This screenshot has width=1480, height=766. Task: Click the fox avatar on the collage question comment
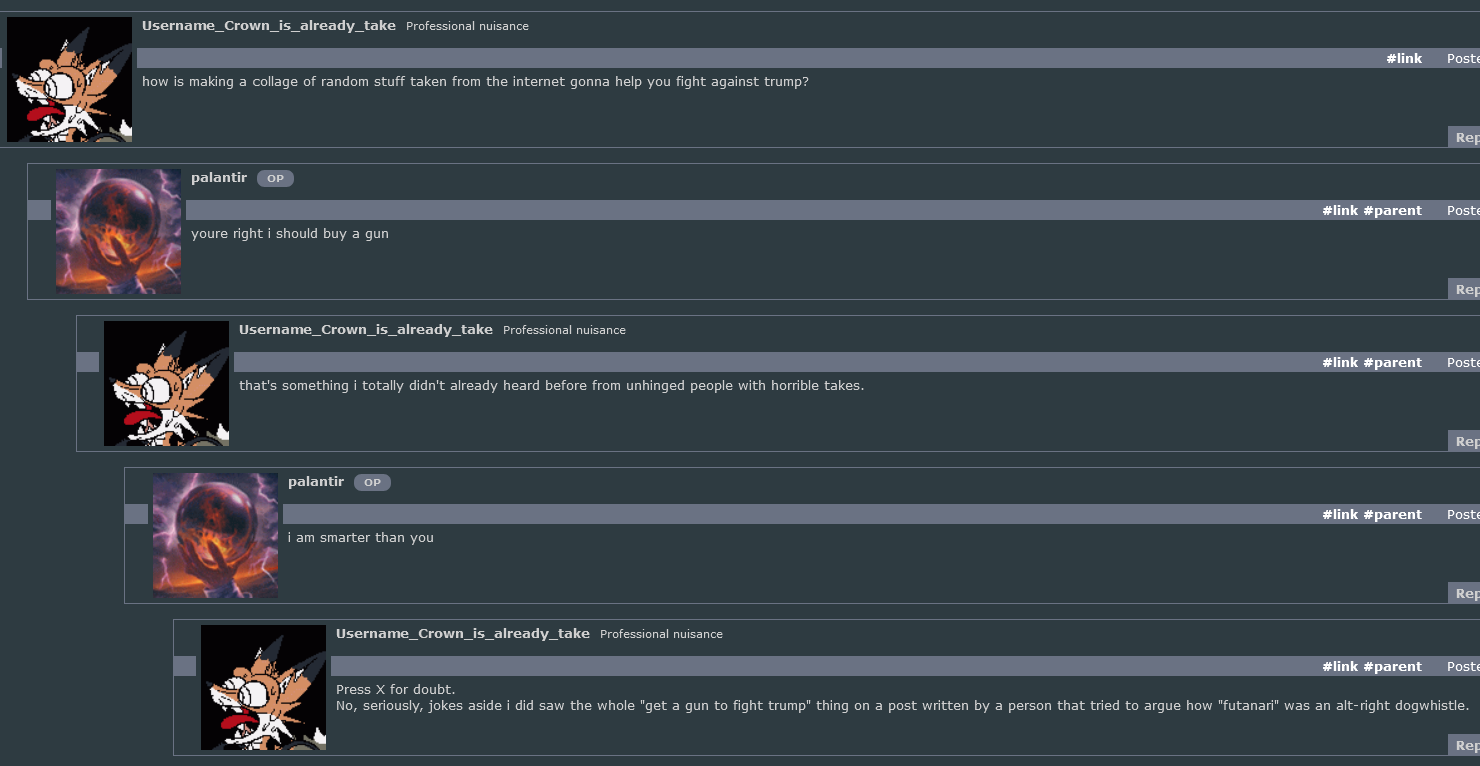coord(69,80)
